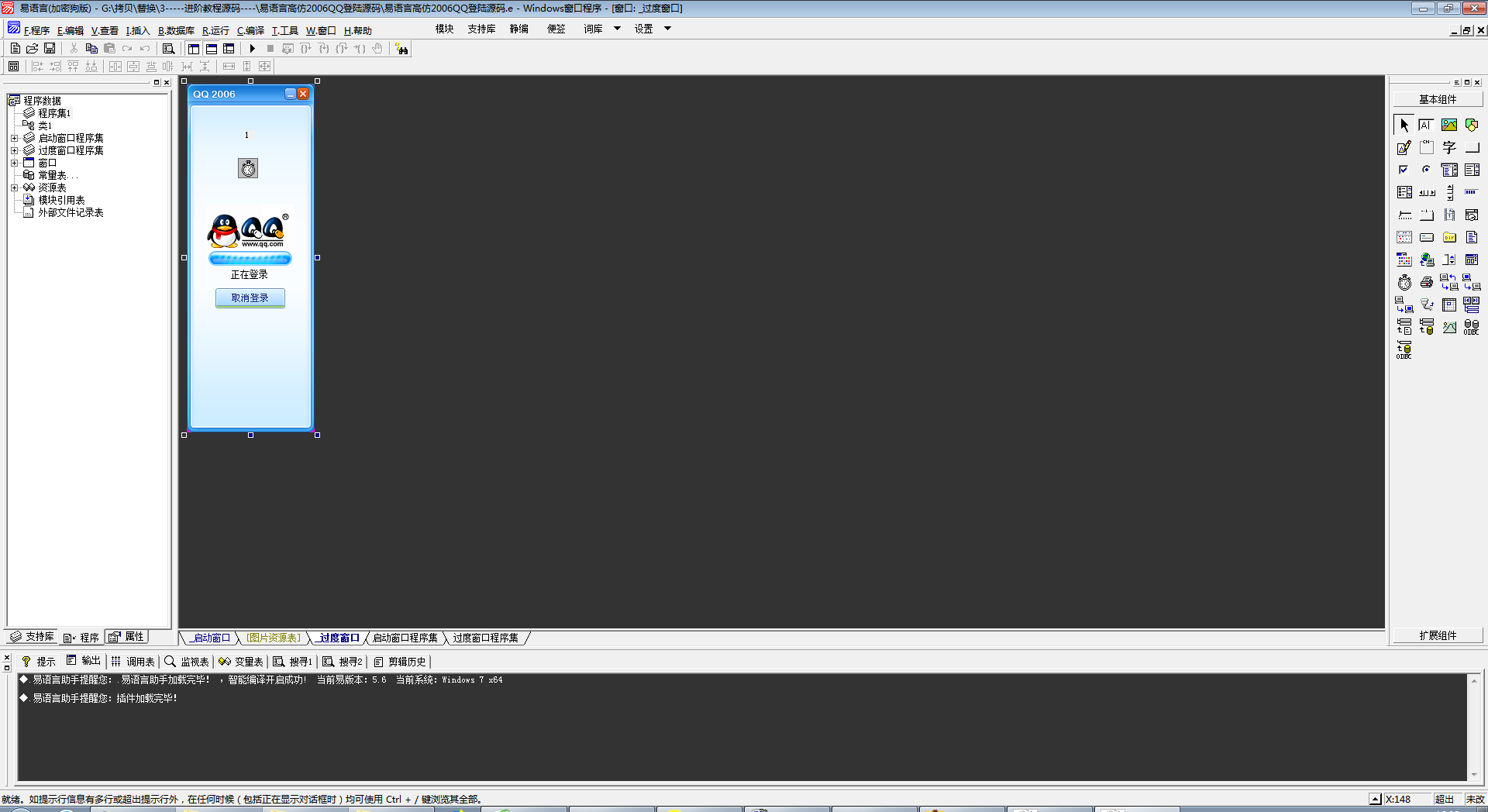Toggle the status panel (middle) layout button
This screenshot has height=812, width=1488.
pos(212,49)
